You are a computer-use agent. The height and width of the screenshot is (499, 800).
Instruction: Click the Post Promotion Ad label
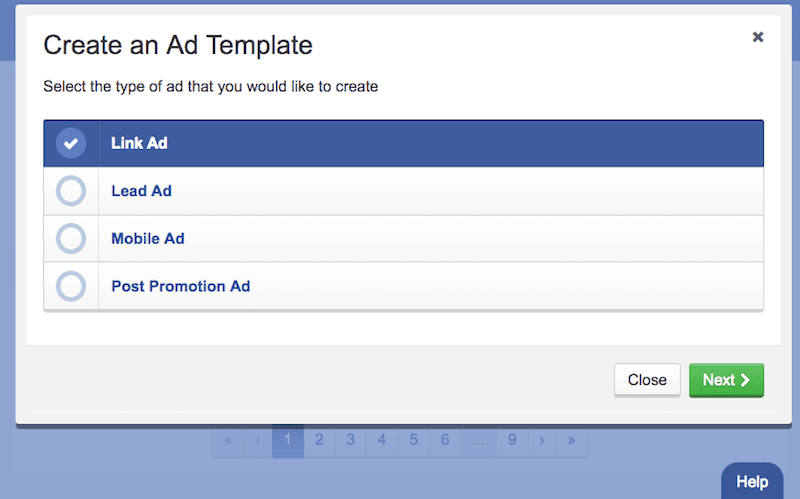181,287
